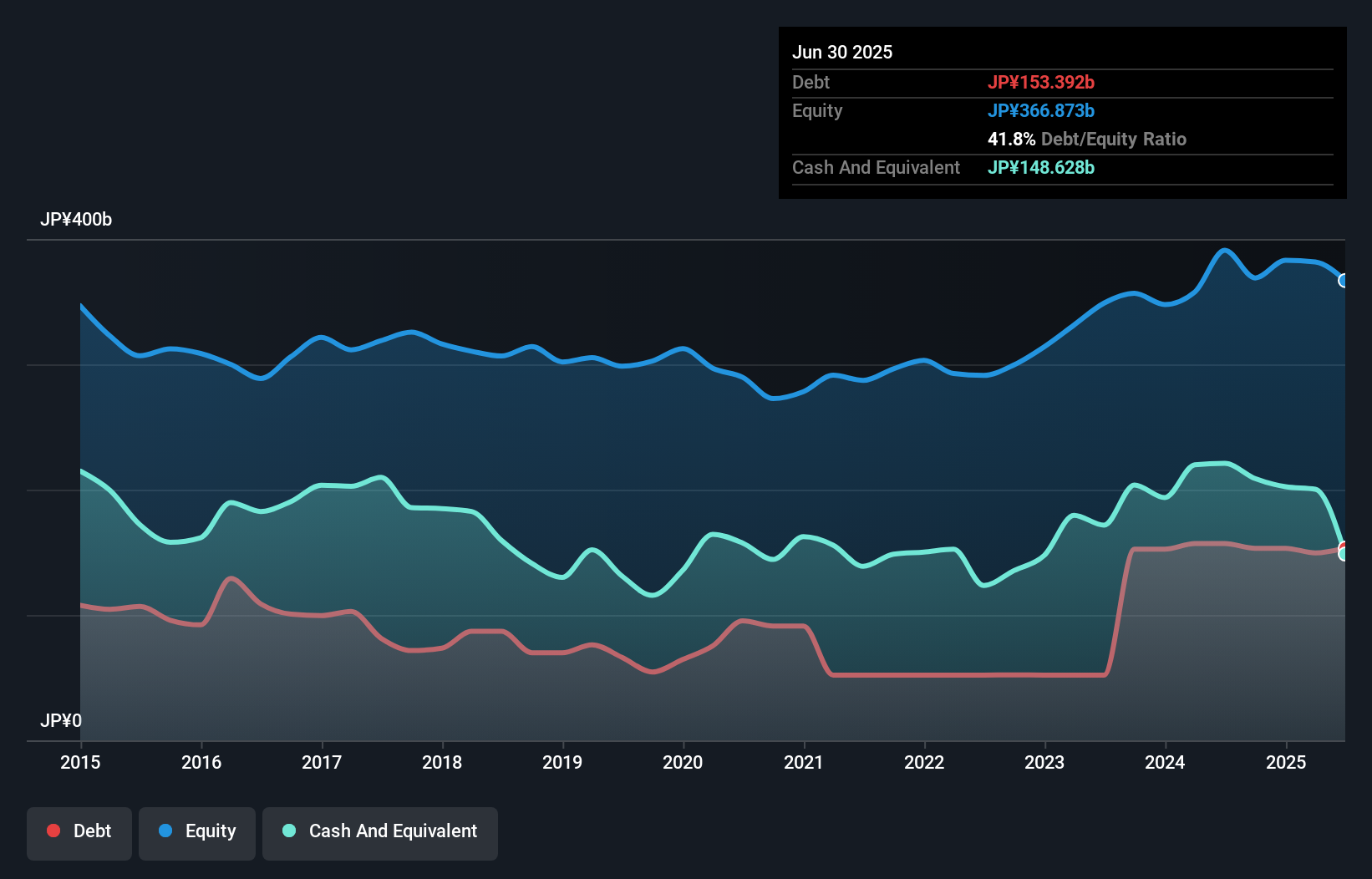Select the Equity value JP¥366.873b in tooltip

point(1041,110)
